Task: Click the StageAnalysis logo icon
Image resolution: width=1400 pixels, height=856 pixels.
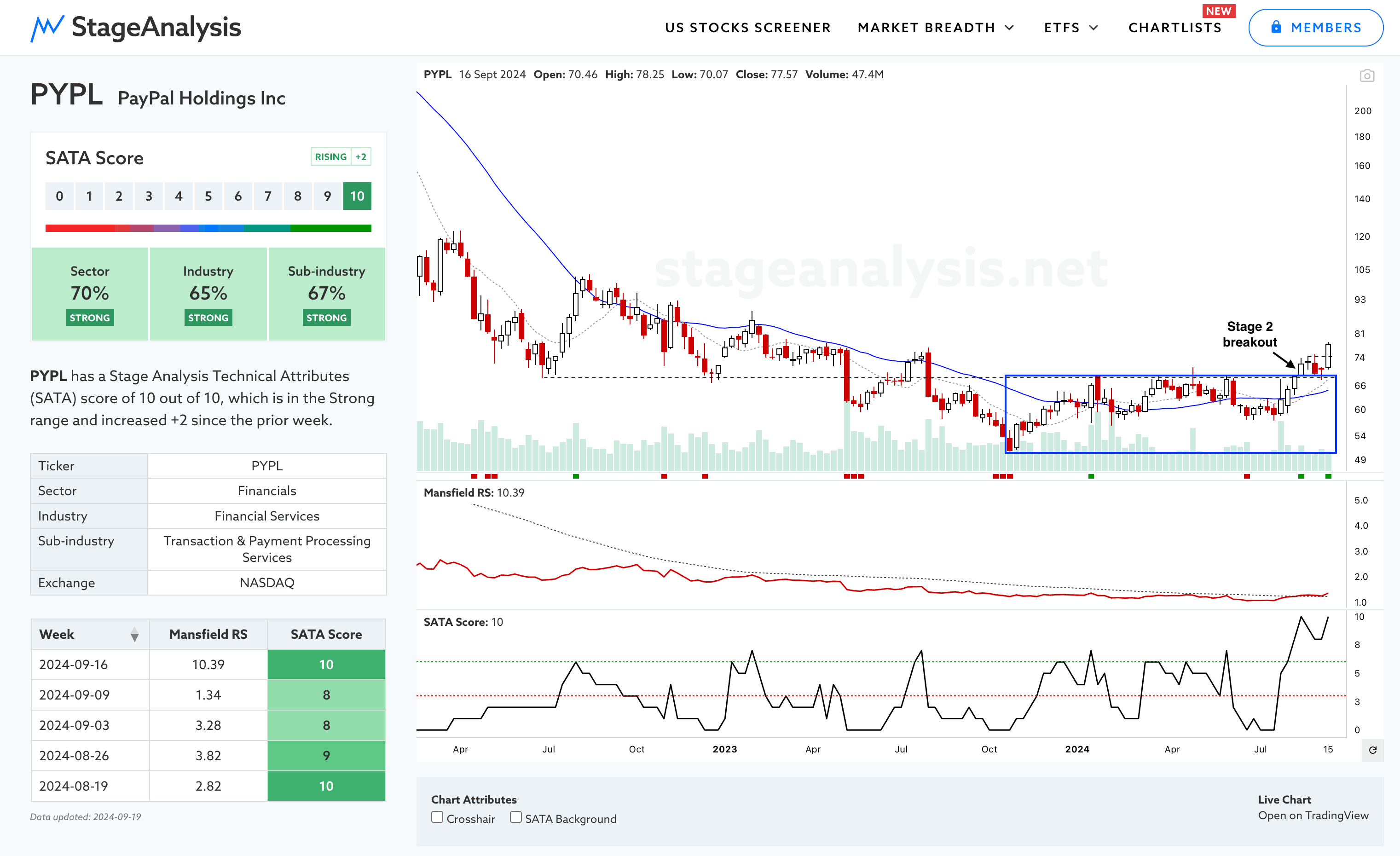Action: click(x=47, y=28)
